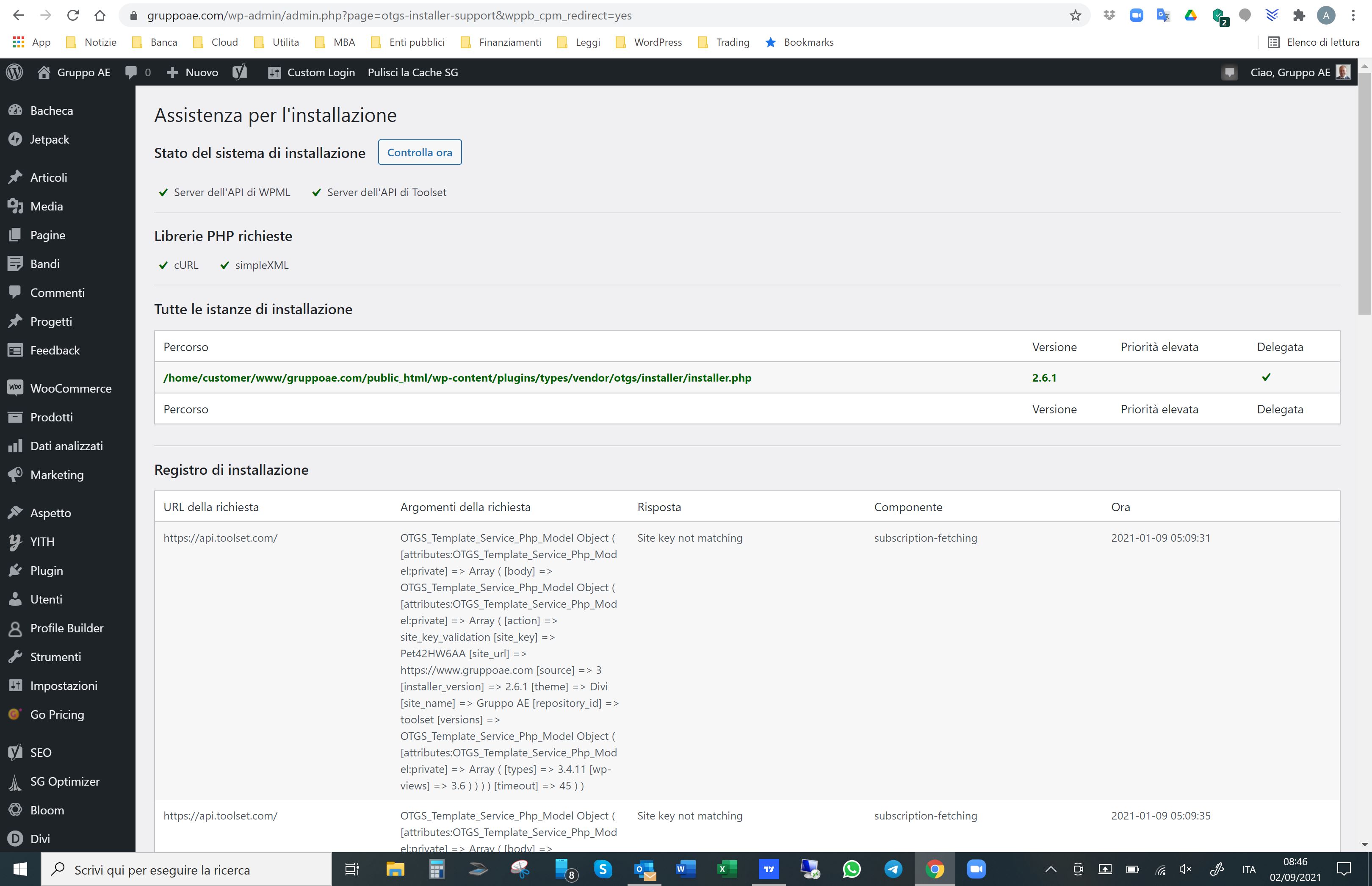Screen dimensions: 1372x886
Task: Open the Finanziamenti bookmarks folder
Action: tap(501, 42)
